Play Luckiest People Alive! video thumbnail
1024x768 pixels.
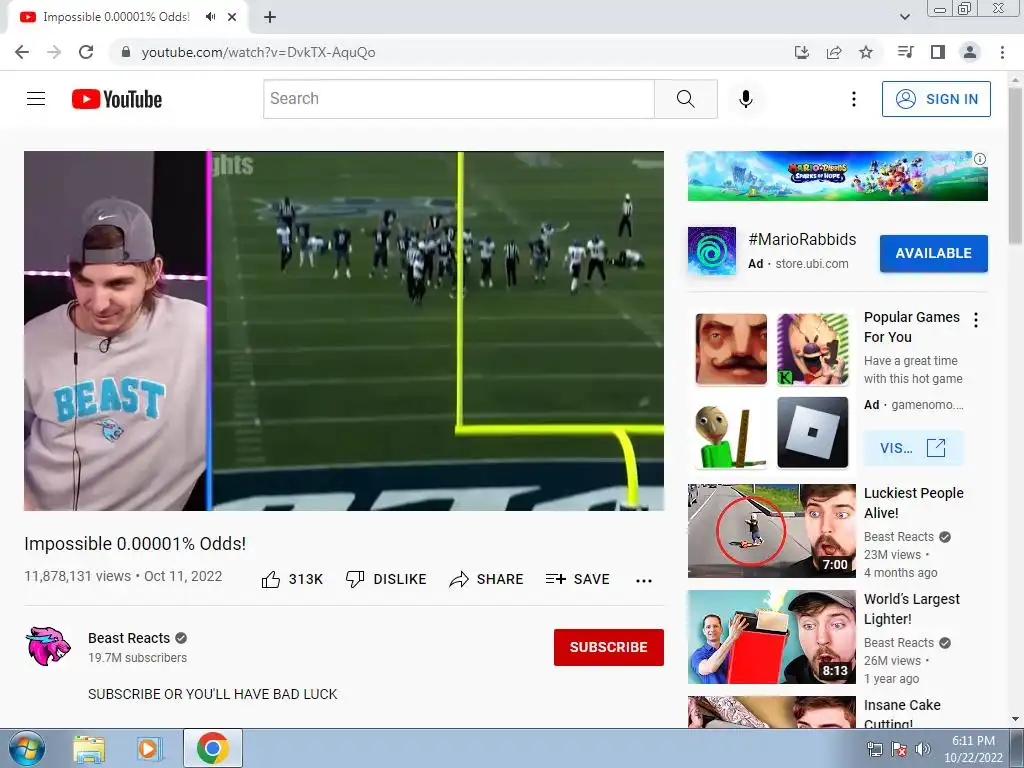coord(771,531)
